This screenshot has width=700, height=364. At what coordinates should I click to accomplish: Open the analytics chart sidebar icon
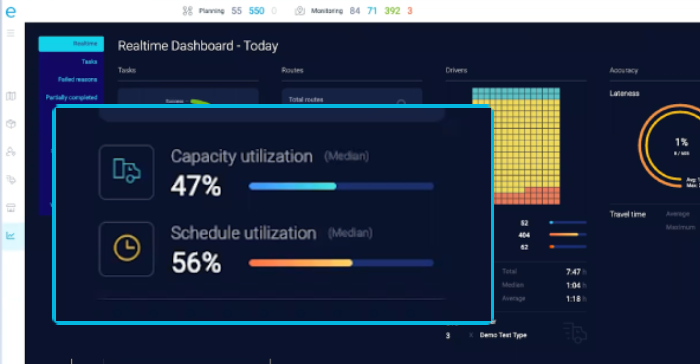pos(11,236)
